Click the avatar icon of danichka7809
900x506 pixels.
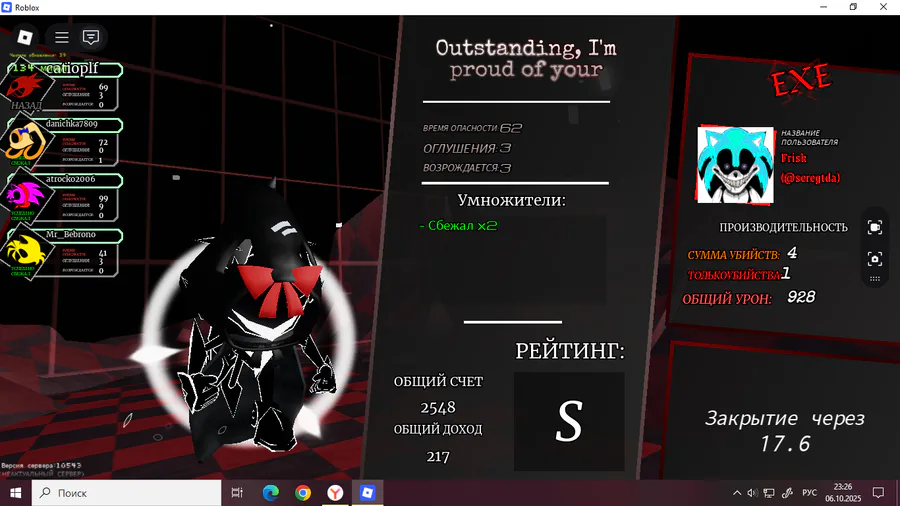point(24,142)
